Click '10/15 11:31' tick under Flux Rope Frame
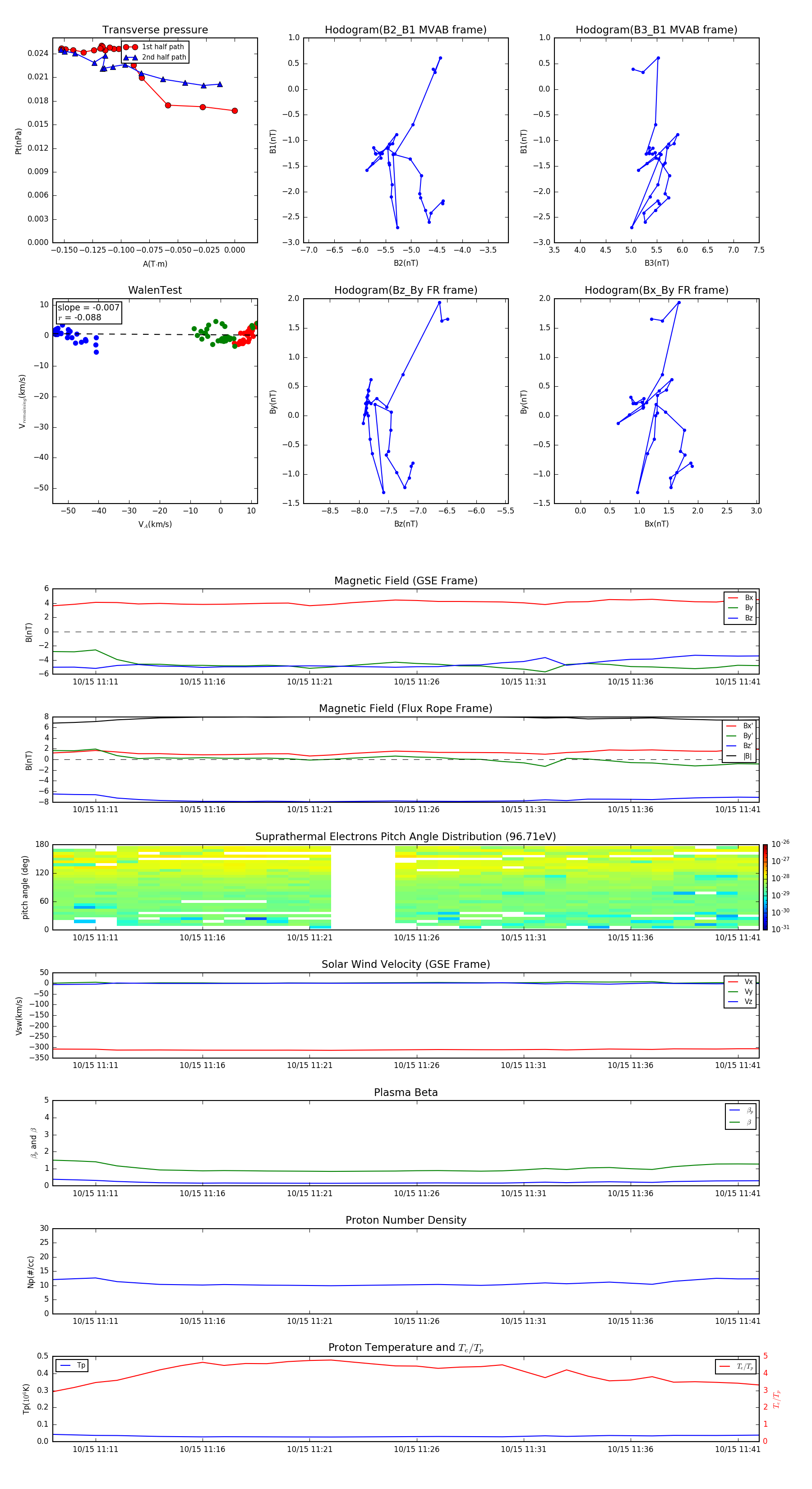Image resolution: width=812 pixels, height=1489 pixels. coord(524,810)
